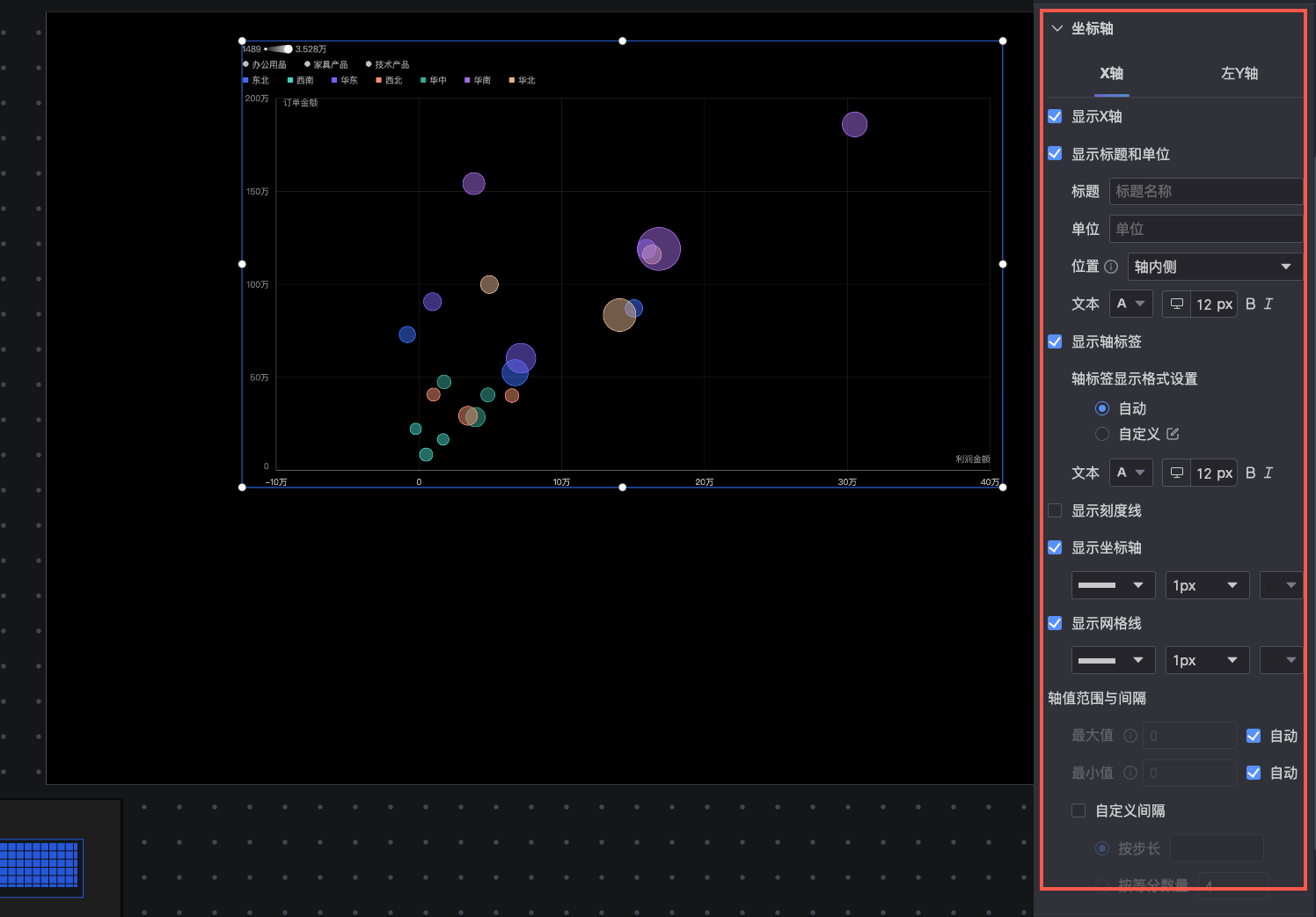
Task: Click the info icon beside 最大值
Action: [1130, 736]
